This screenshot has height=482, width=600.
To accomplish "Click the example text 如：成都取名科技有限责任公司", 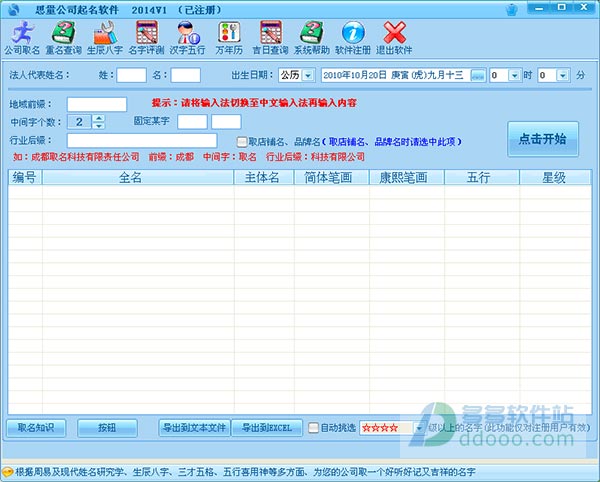I will [76, 157].
